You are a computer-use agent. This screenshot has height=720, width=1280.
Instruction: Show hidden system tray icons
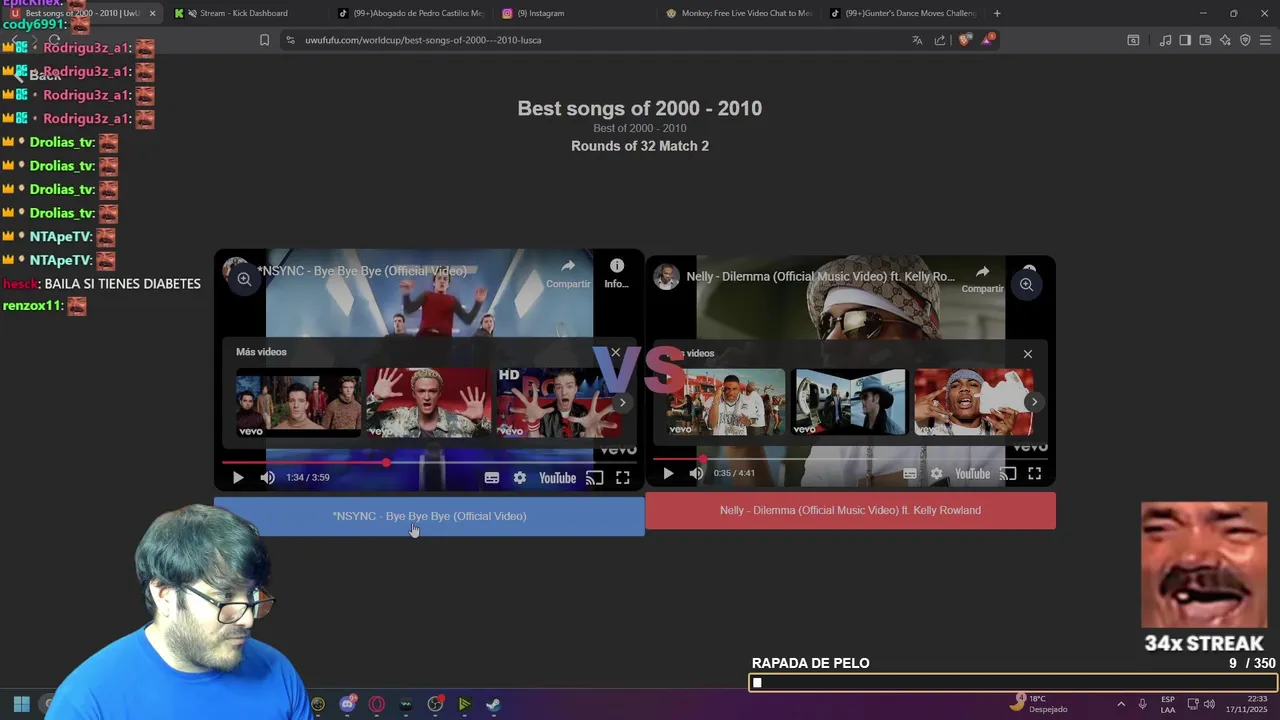[x=1121, y=704]
